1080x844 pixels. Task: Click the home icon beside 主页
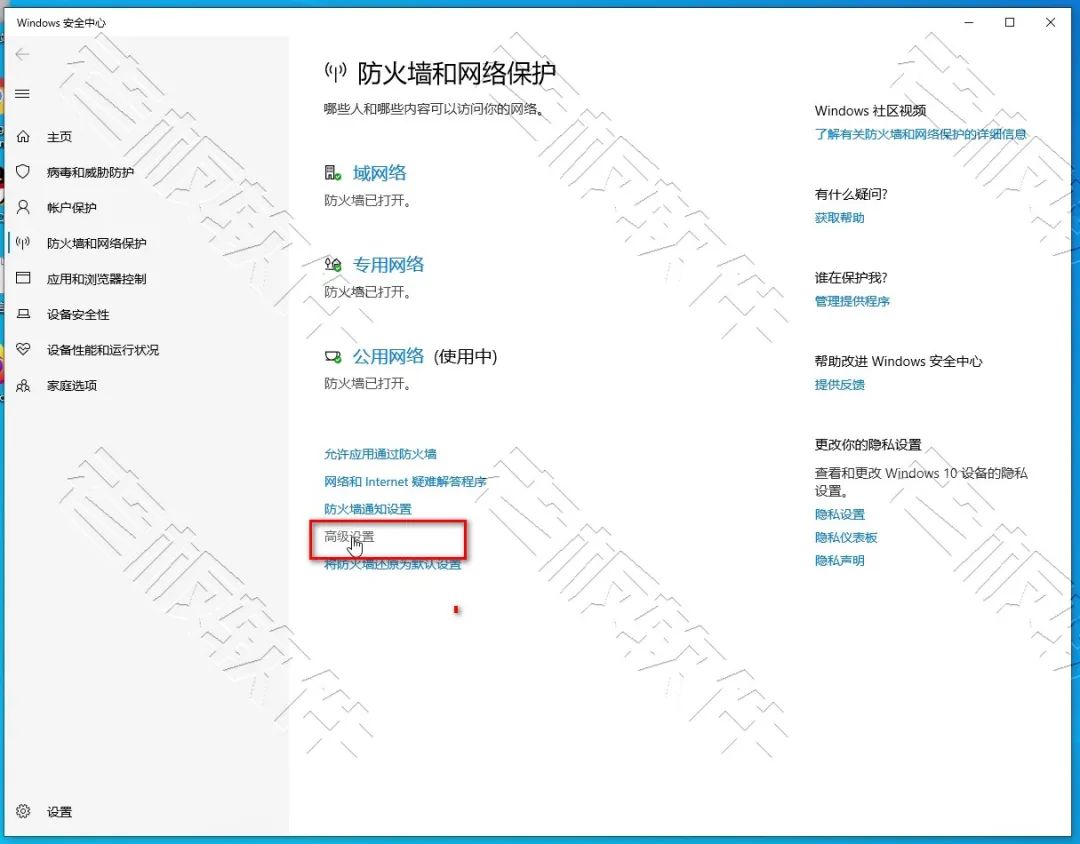[x=23, y=136]
